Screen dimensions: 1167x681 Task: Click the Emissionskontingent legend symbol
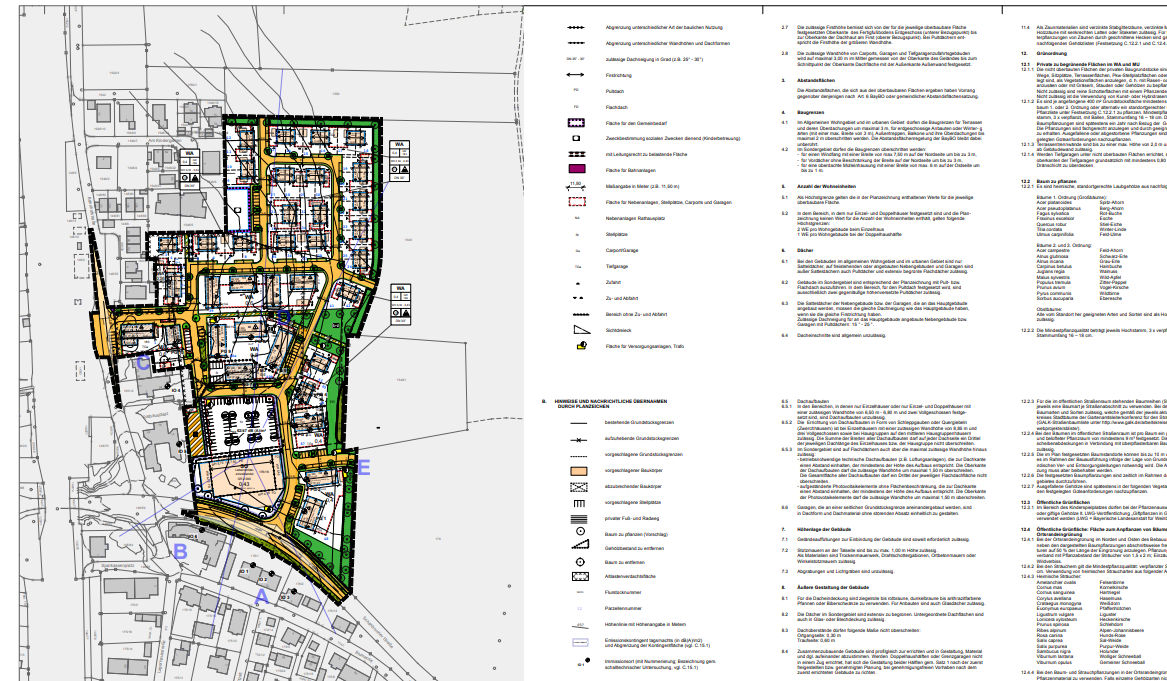coord(580,642)
